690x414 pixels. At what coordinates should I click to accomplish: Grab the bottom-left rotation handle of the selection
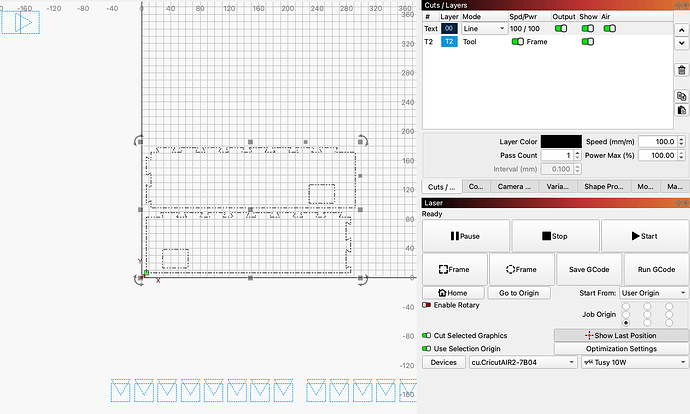pos(139,279)
